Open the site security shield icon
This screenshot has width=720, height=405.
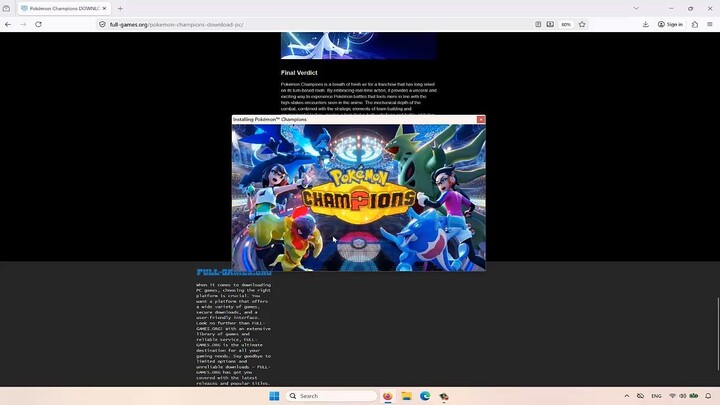pos(102,24)
